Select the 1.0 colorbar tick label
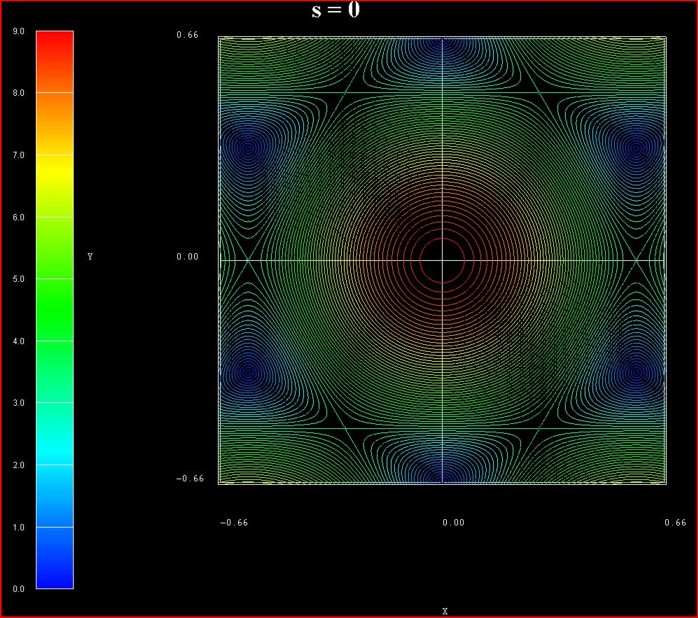This screenshot has height=618, width=698. [18, 527]
